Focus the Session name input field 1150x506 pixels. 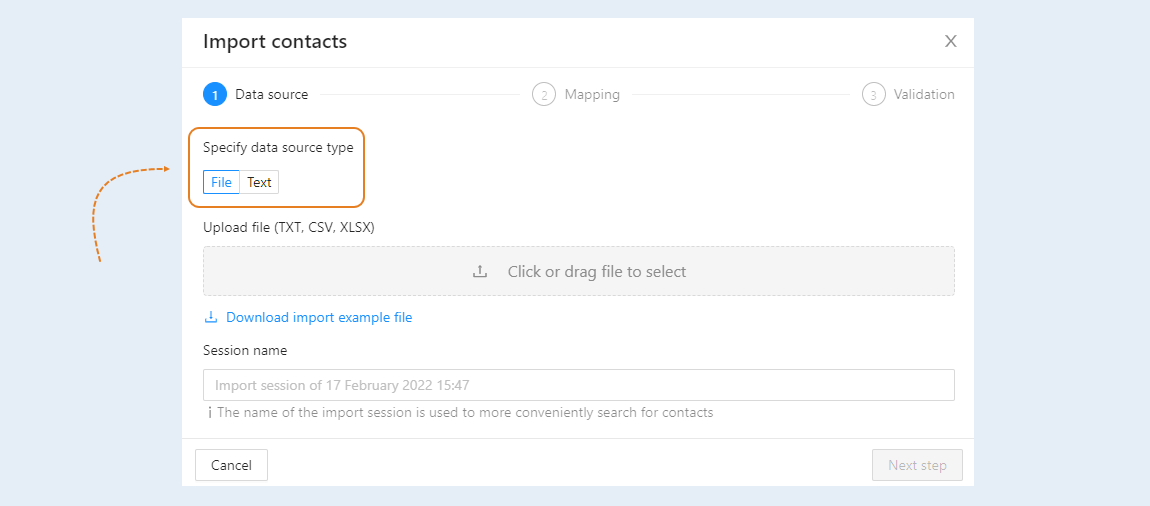point(579,385)
